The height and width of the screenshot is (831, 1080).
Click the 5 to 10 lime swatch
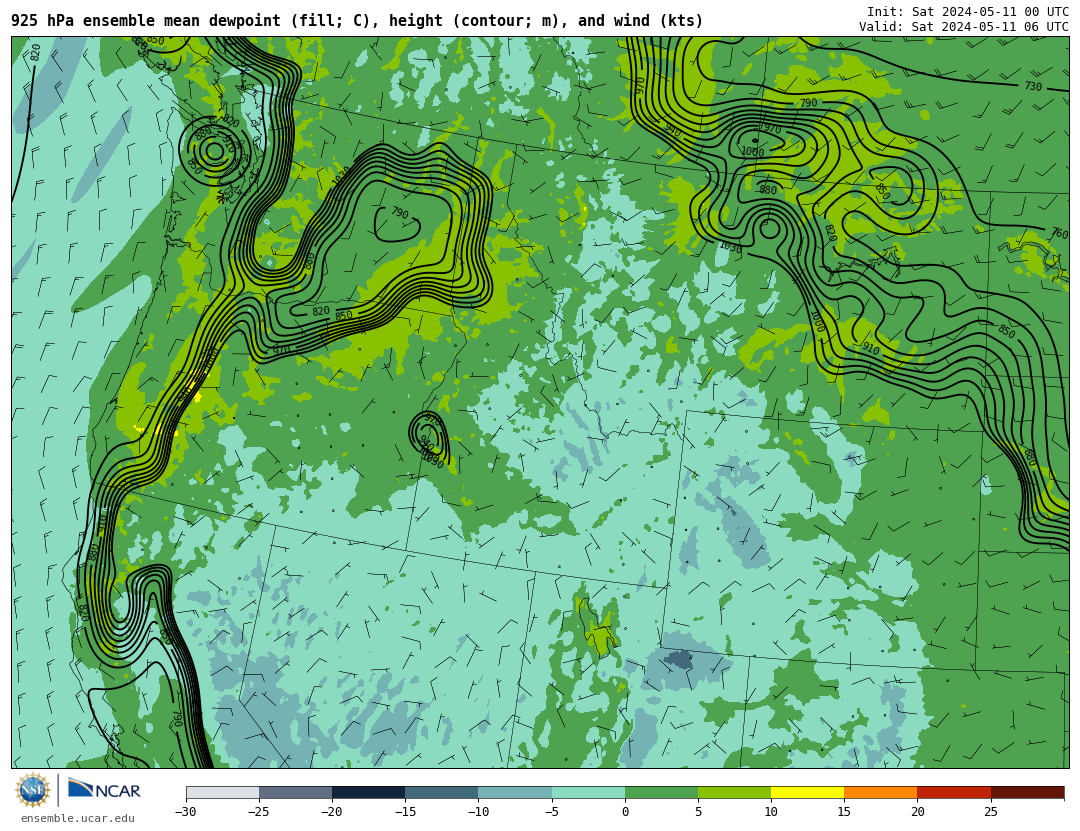(x=734, y=793)
